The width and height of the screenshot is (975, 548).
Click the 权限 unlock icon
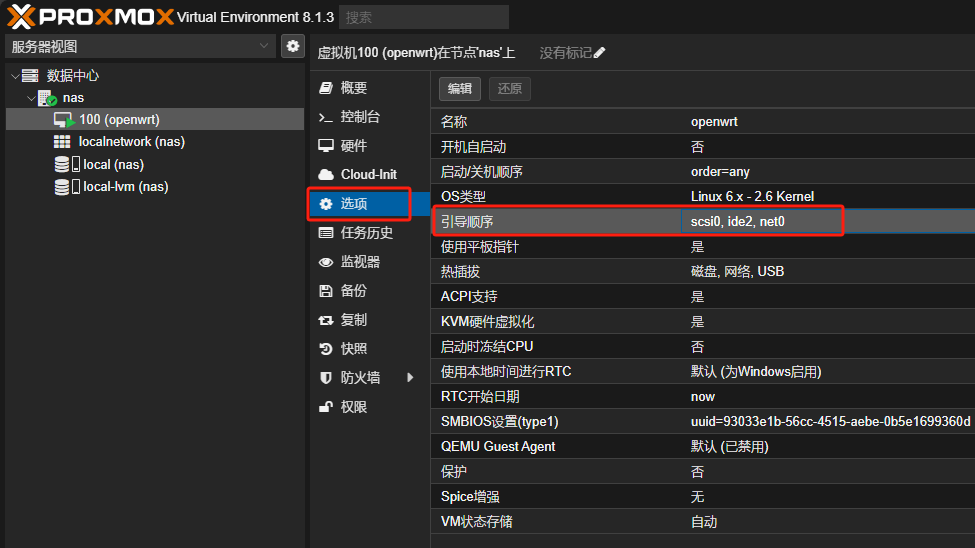coord(326,407)
